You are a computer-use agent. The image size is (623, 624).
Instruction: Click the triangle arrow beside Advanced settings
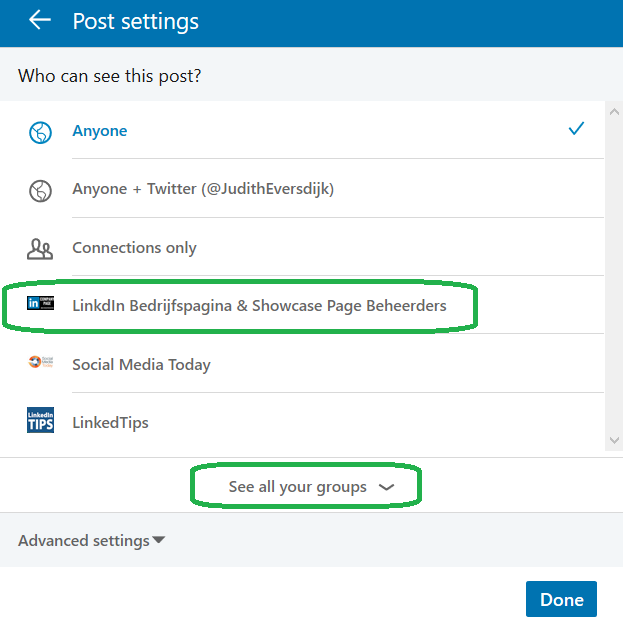tap(158, 540)
